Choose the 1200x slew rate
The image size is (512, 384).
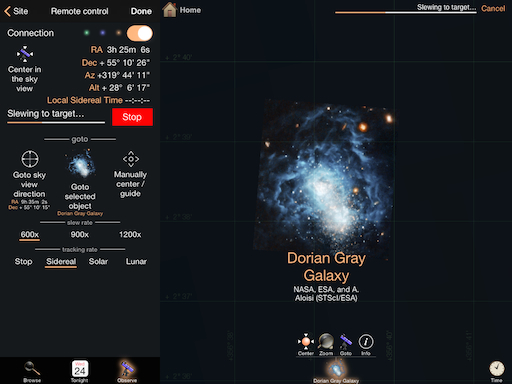130,235
